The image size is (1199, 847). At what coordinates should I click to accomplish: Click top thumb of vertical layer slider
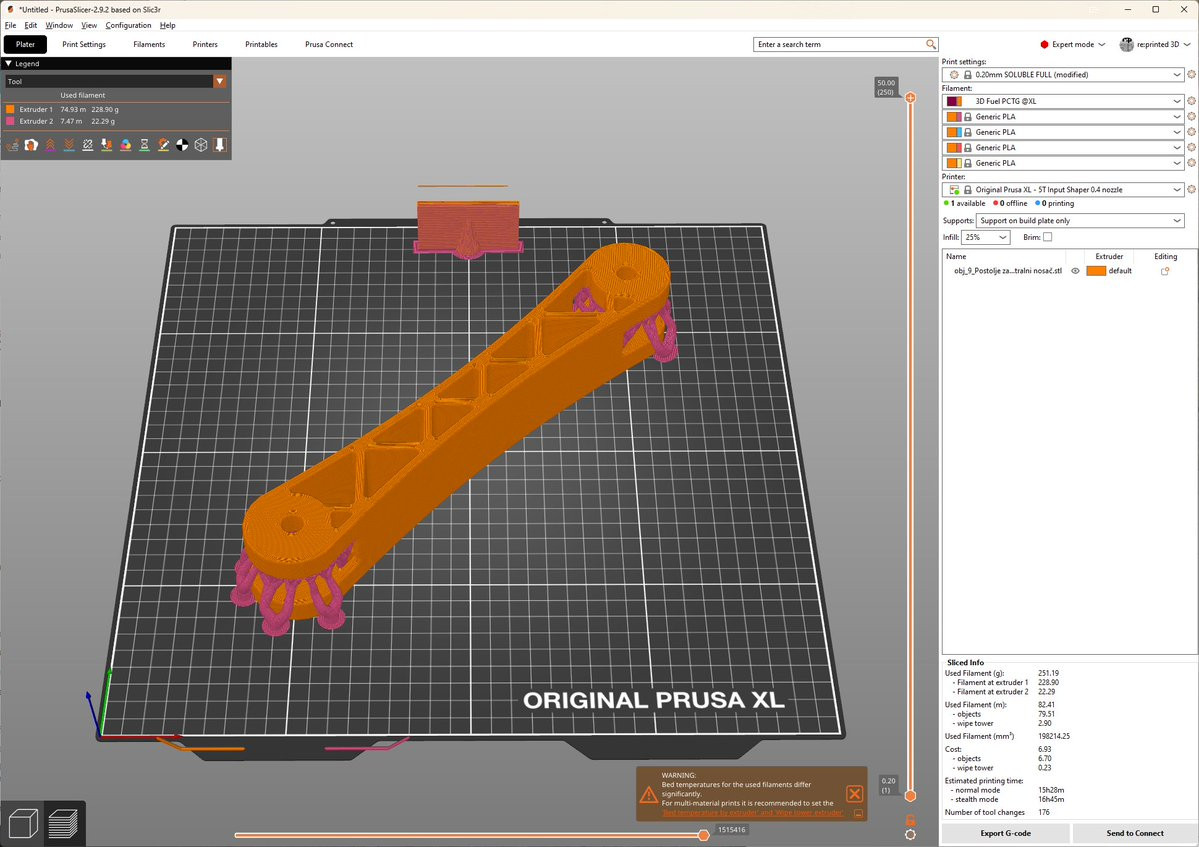pos(910,97)
